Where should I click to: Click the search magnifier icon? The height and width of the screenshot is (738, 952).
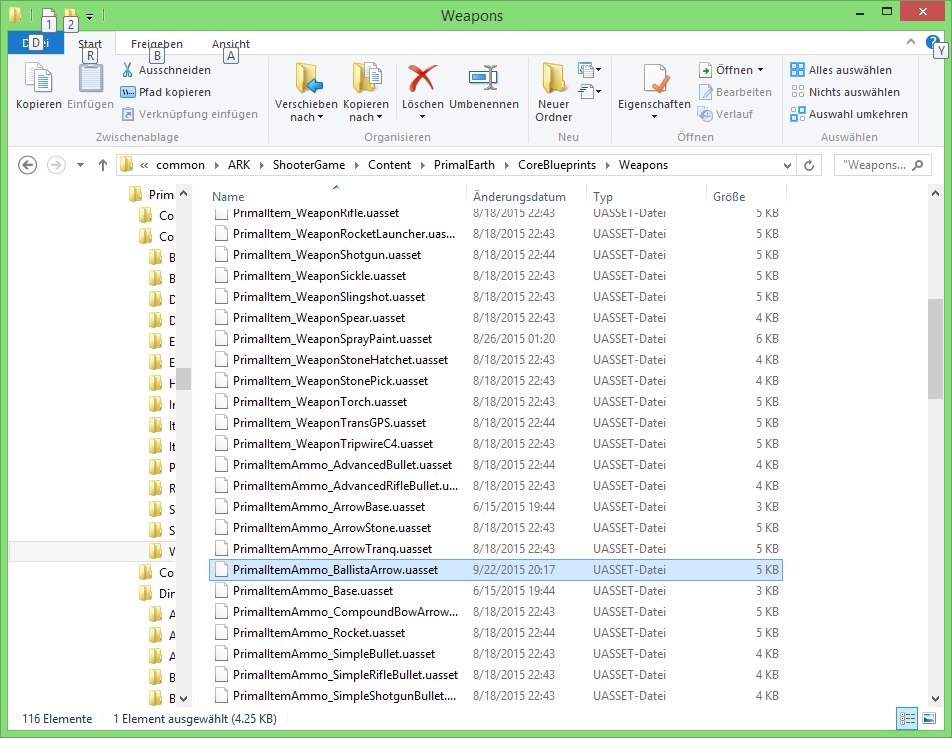[x=917, y=165]
